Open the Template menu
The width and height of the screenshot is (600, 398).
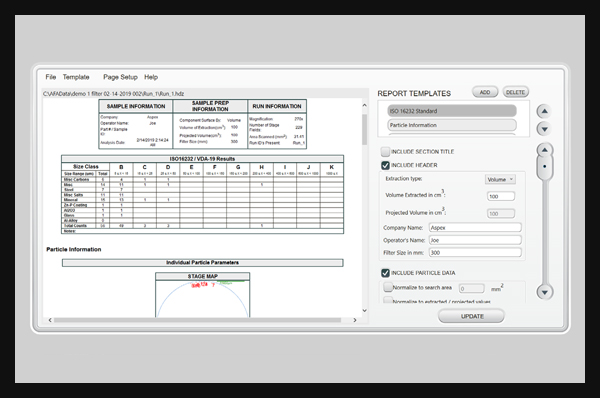[76, 77]
